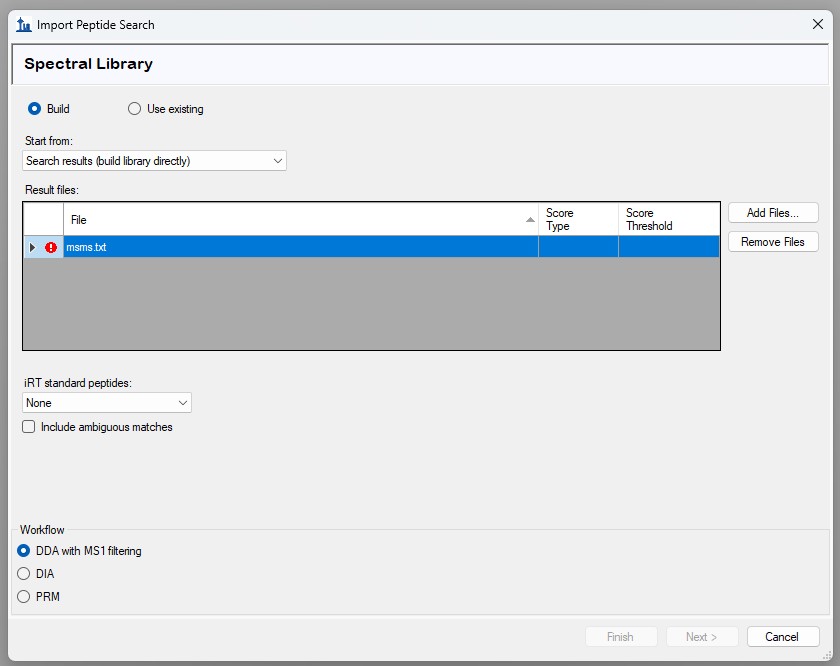Click the red error icon beside msms.txt

coord(51,247)
